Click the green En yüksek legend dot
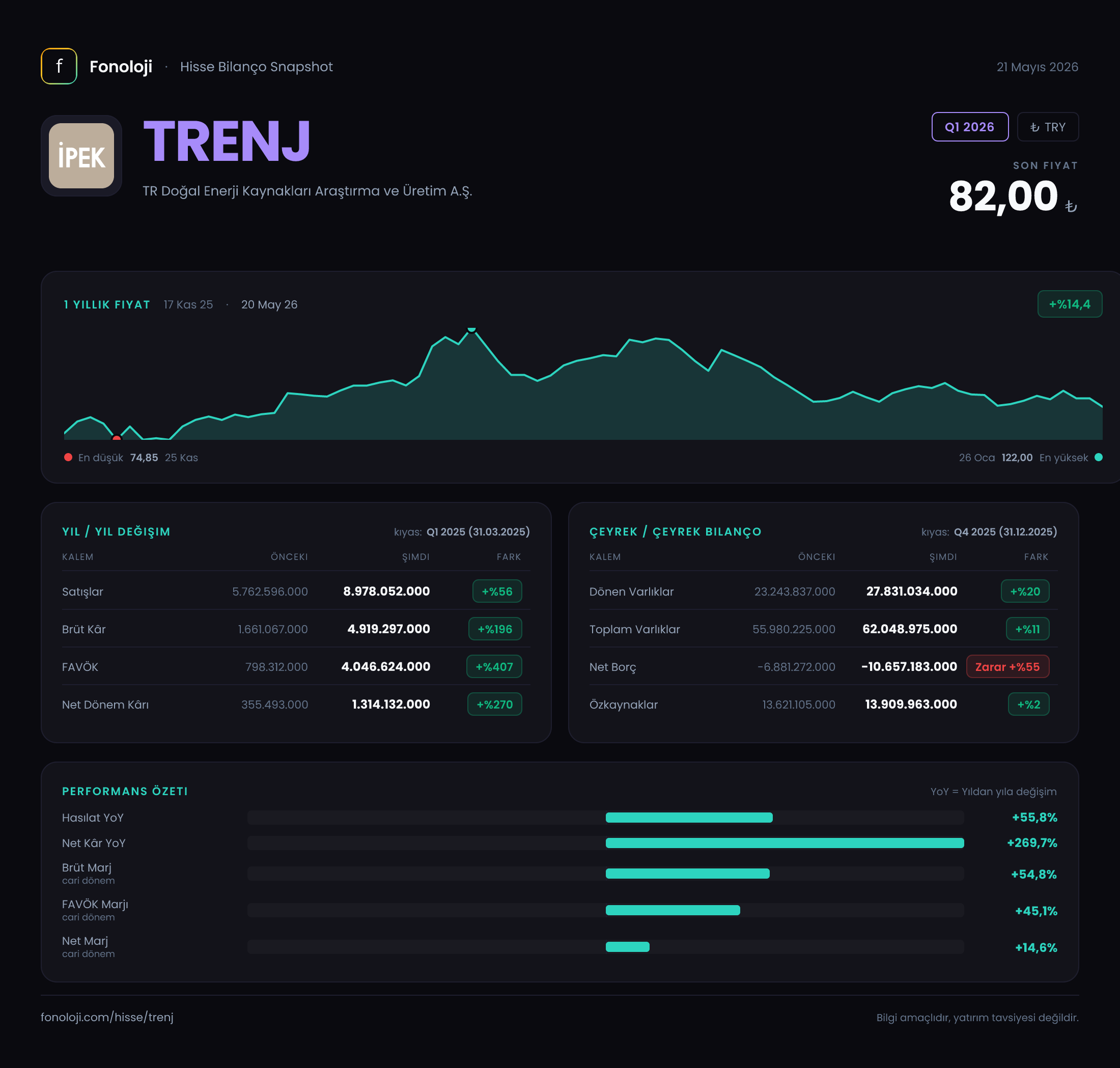The image size is (1120, 1068). (x=1098, y=457)
